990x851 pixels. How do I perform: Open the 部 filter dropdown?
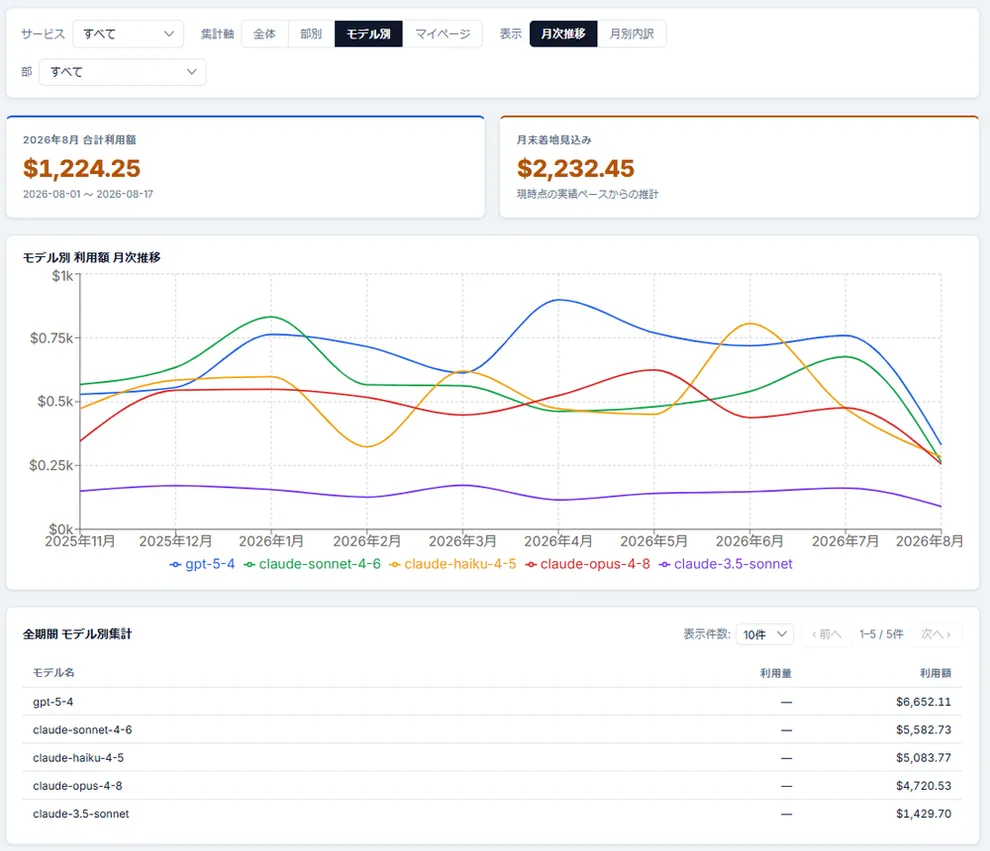point(122,72)
